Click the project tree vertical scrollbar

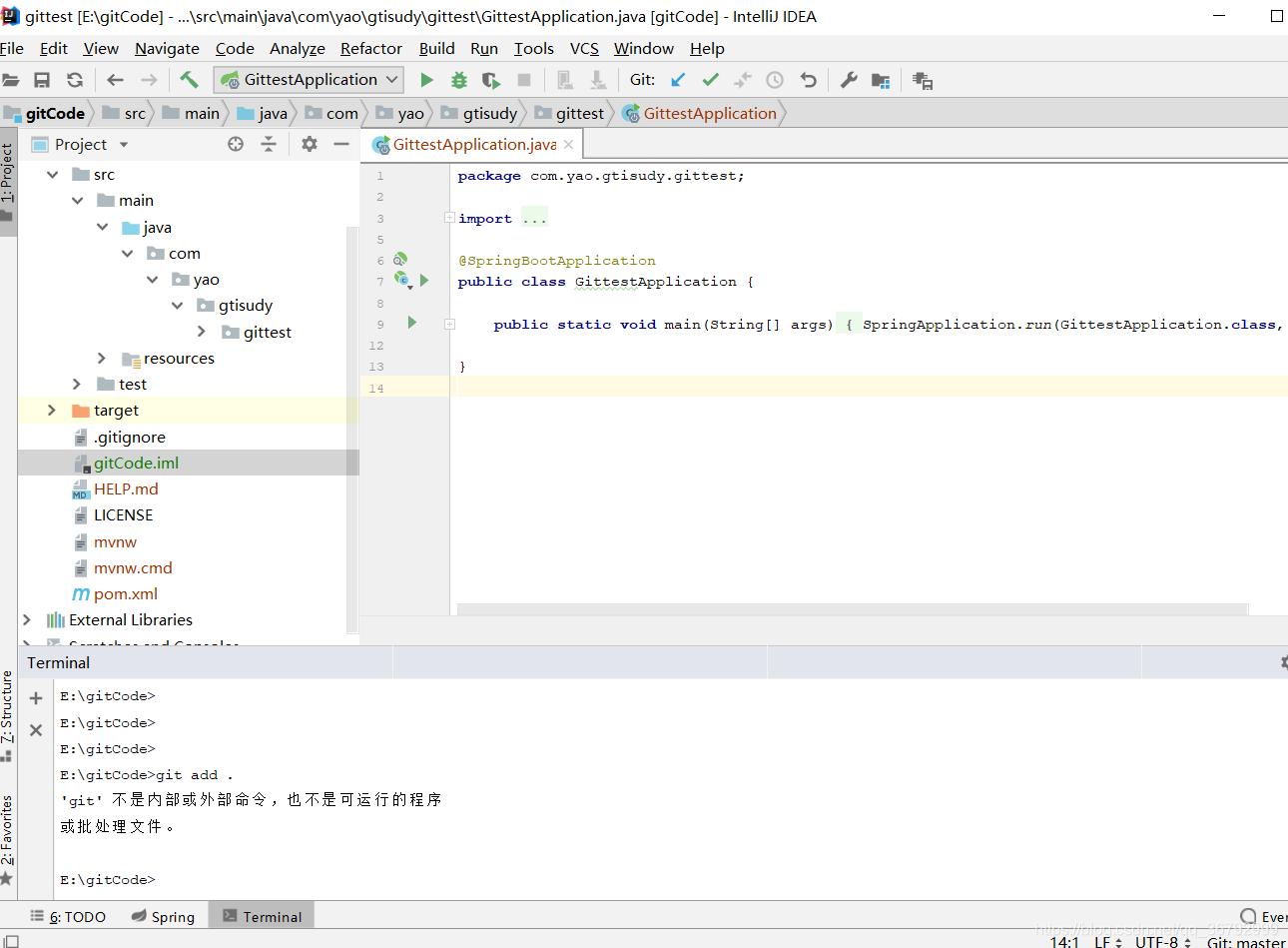(x=351, y=430)
